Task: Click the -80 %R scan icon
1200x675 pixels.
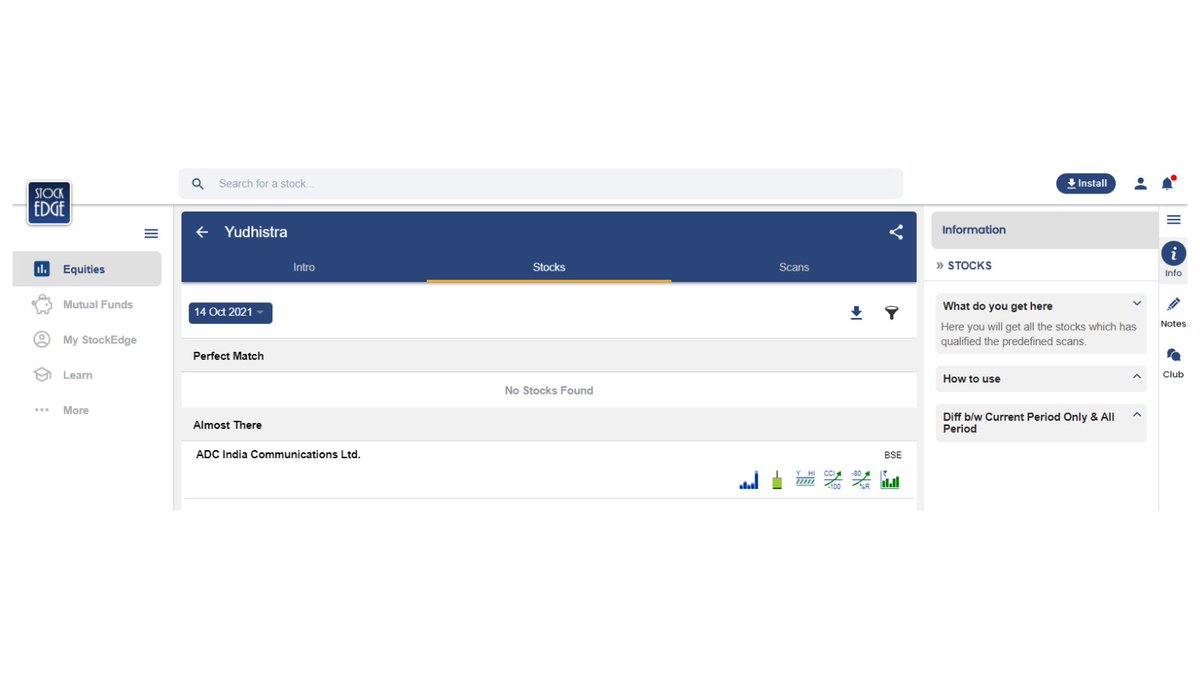Action: [x=861, y=480]
